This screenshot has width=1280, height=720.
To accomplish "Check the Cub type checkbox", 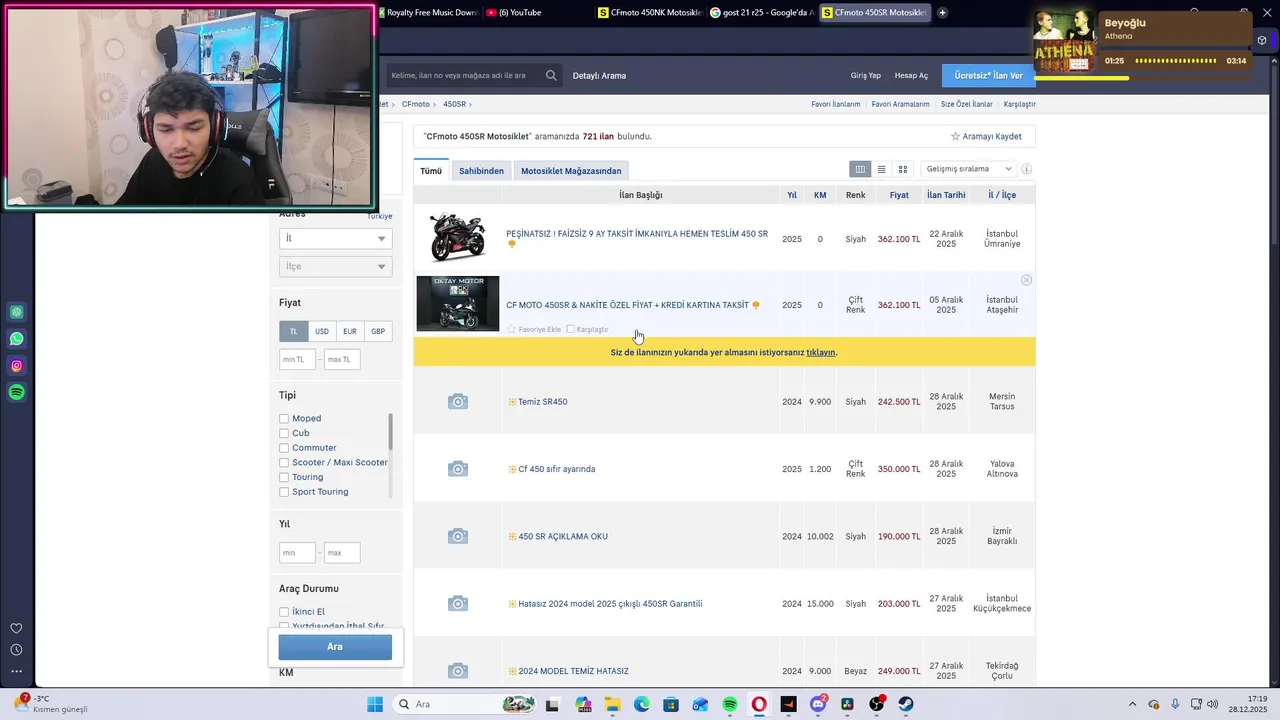I will tap(284, 433).
